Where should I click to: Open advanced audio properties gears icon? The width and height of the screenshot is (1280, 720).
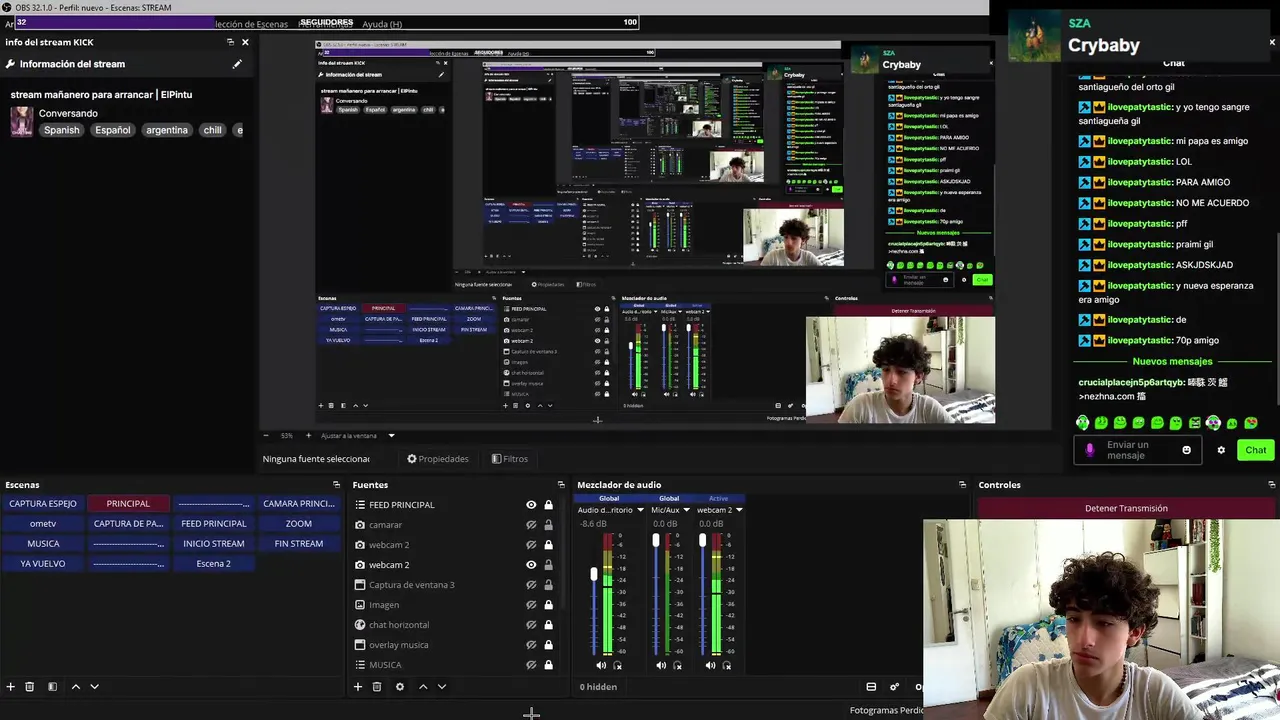point(895,687)
